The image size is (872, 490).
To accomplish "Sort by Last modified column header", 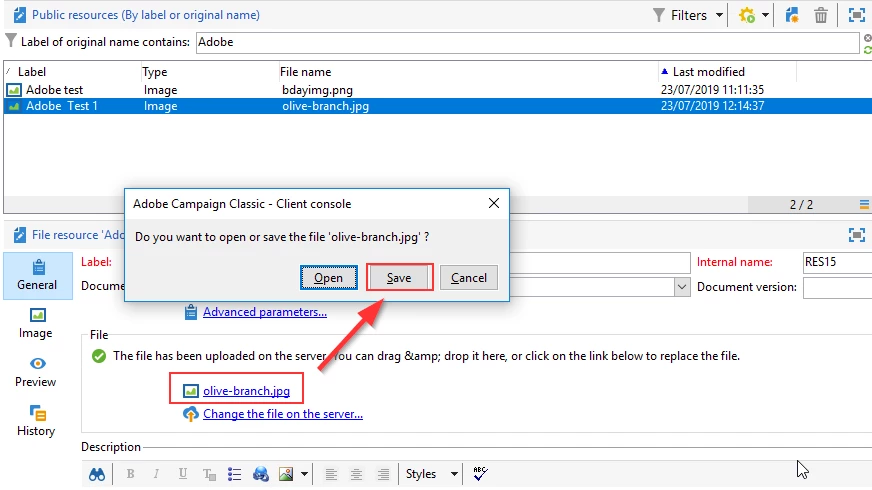I will pyautogui.click(x=708, y=72).
